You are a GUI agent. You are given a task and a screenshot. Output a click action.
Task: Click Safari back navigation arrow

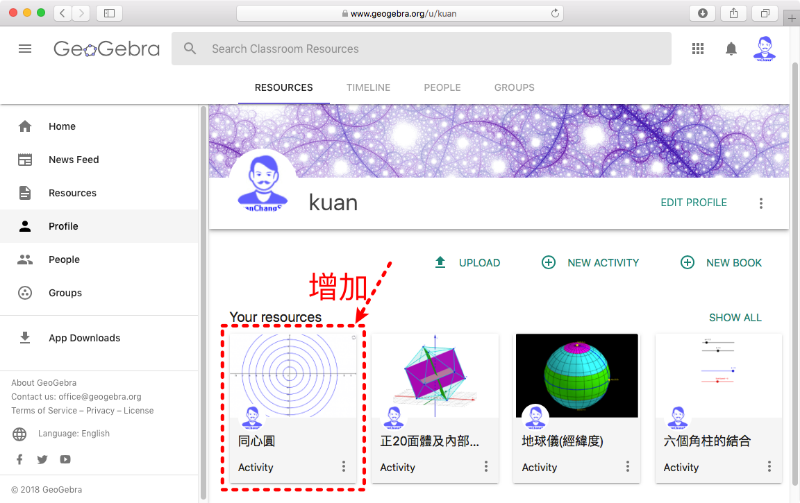pos(62,13)
